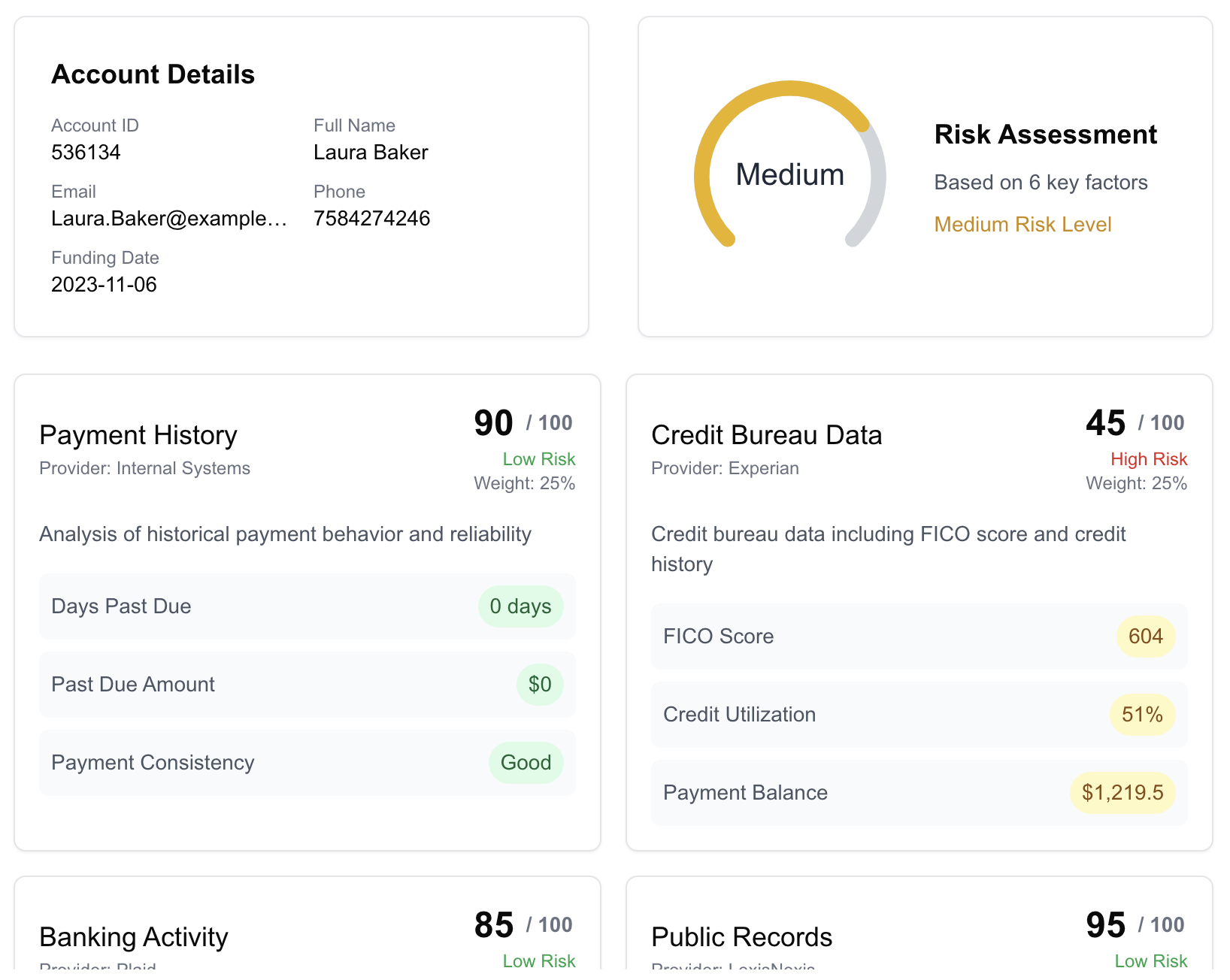Viewport: 1230px width, 980px height.
Task: Click the Public Records score 95
Action: (x=1105, y=925)
